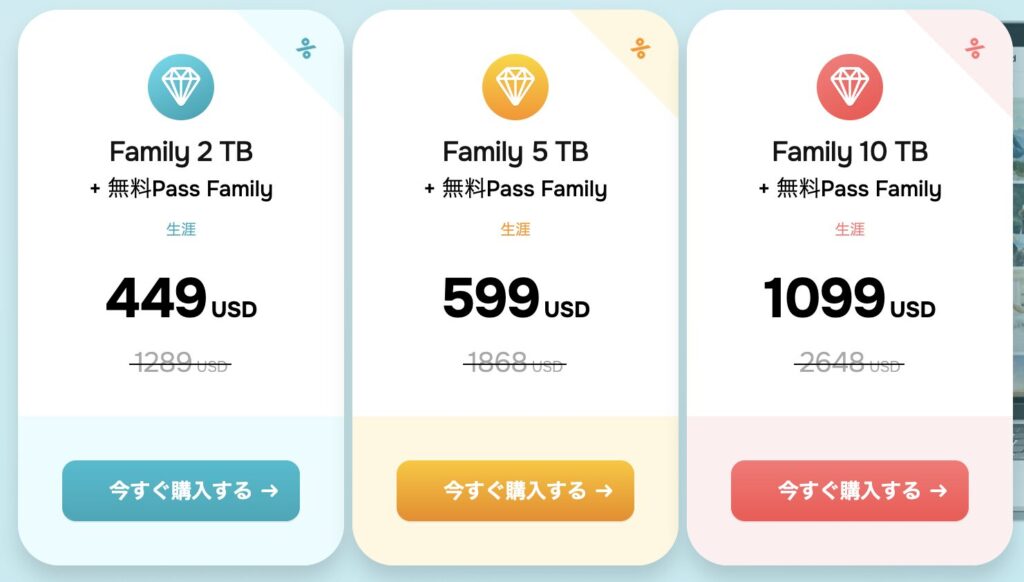Screen dimensions: 1024x582
Task: Click the 1099 USD price
Action: tap(849, 299)
